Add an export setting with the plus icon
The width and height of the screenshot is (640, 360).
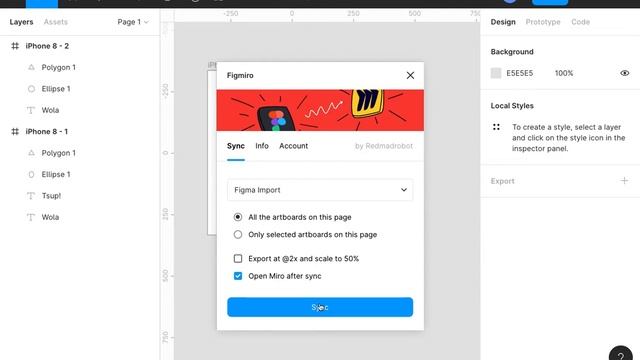(624, 180)
